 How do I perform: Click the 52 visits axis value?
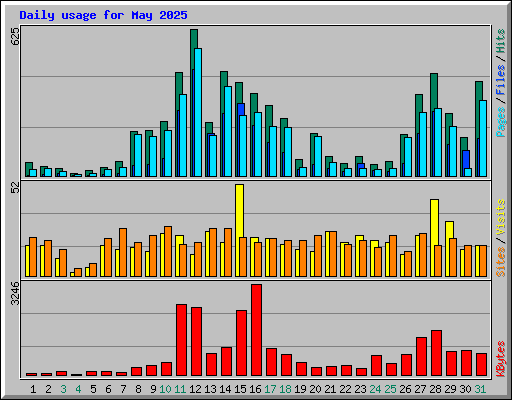pyautogui.click(x=15, y=187)
